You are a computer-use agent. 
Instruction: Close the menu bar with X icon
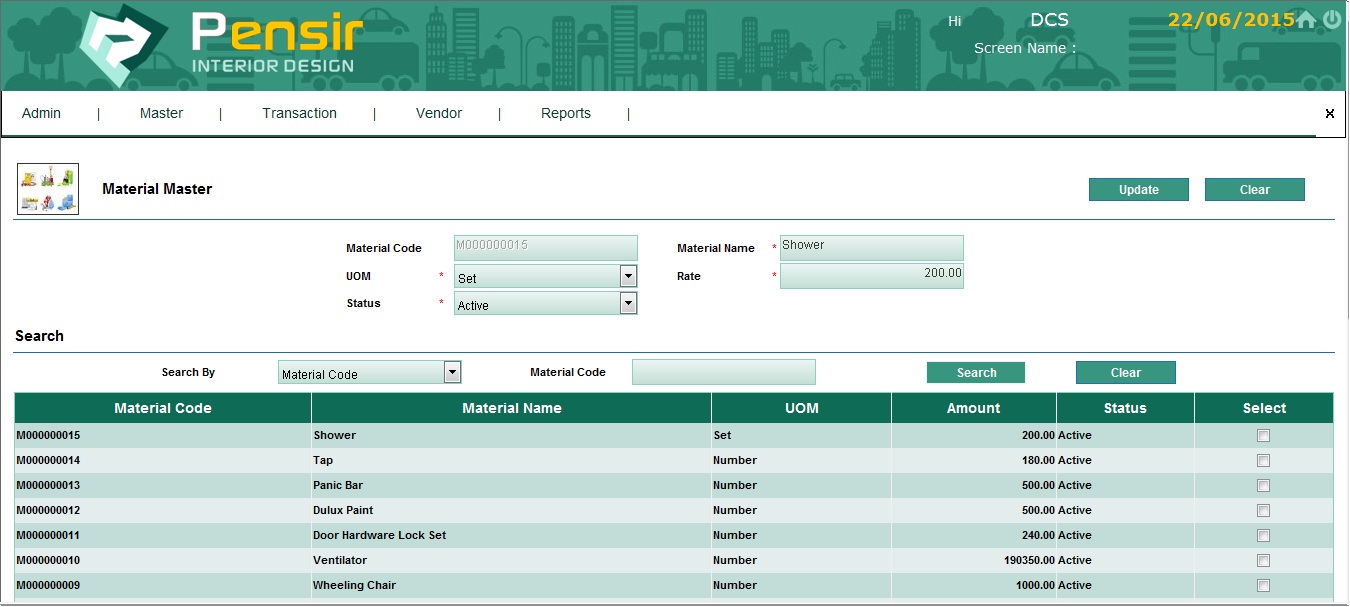tap(1329, 114)
